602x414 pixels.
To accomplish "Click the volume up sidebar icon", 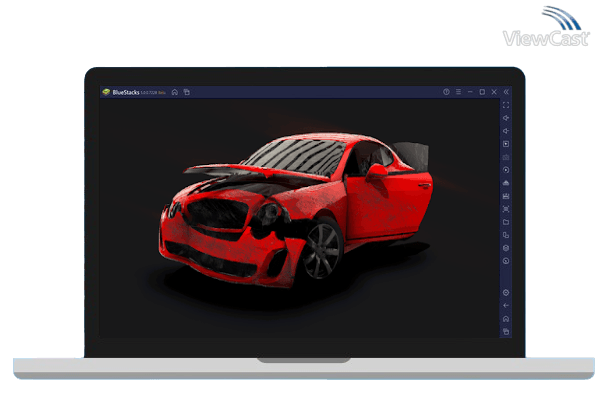I will point(506,118).
